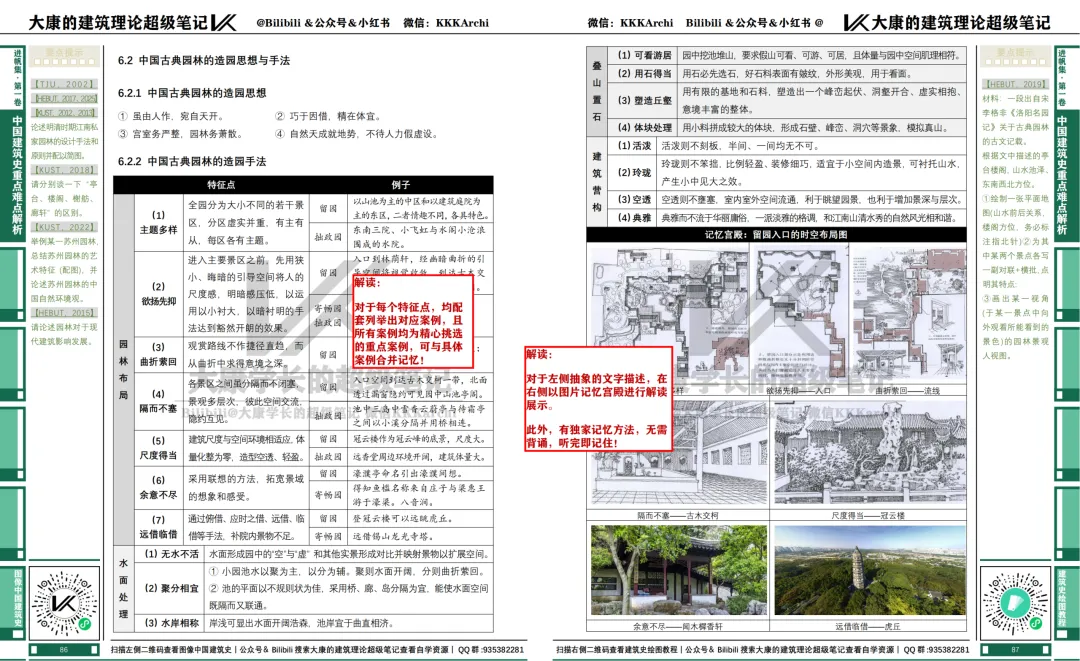Open the 虎丘 pagoda aerial photo
1080x661 pixels.
pos(869,570)
